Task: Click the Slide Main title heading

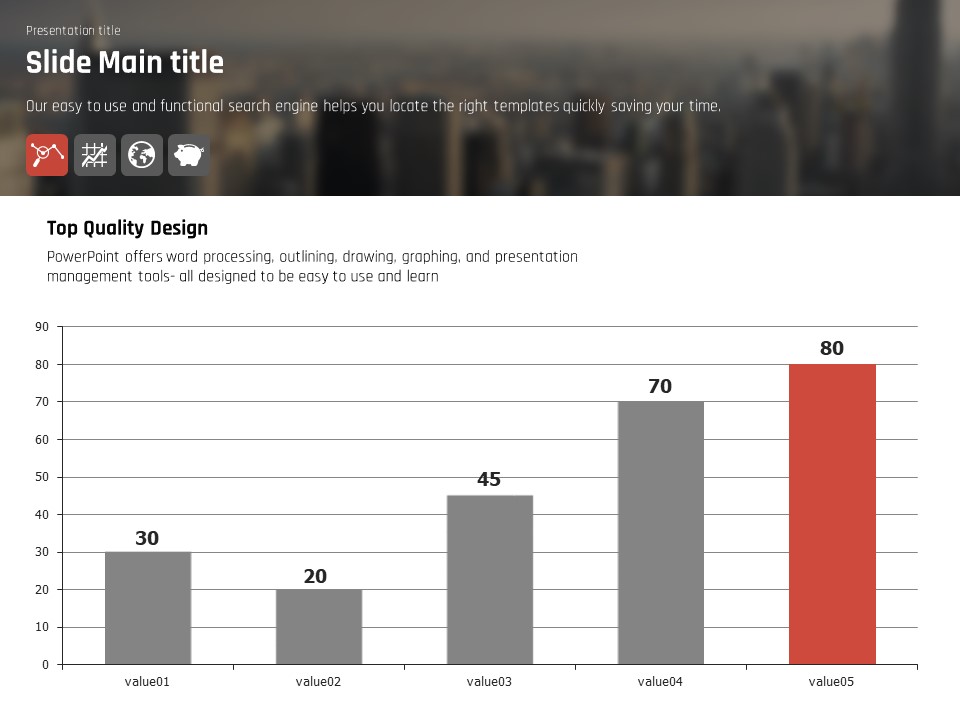Action: [x=125, y=63]
